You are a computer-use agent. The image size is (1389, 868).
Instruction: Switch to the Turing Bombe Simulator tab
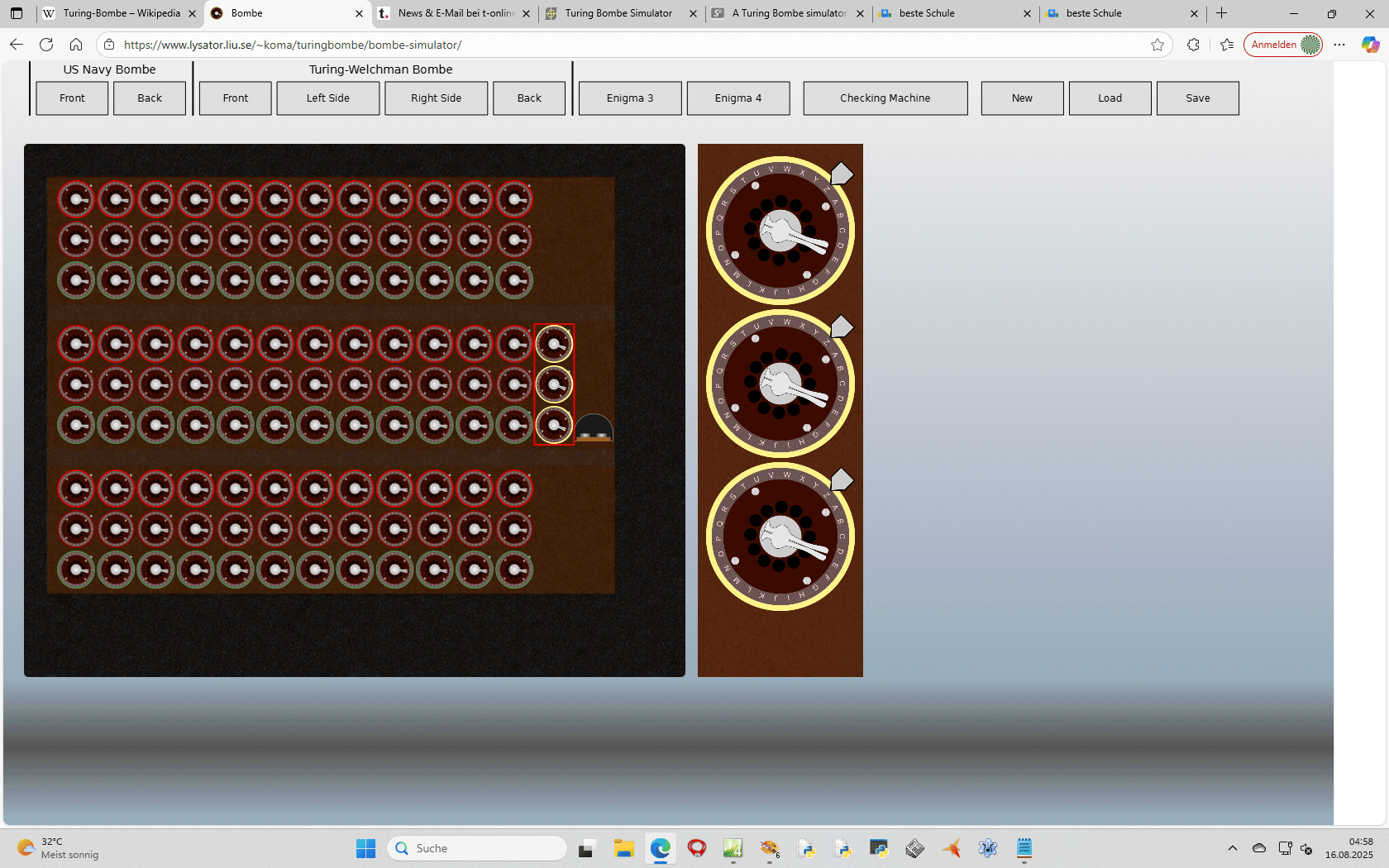pos(618,13)
